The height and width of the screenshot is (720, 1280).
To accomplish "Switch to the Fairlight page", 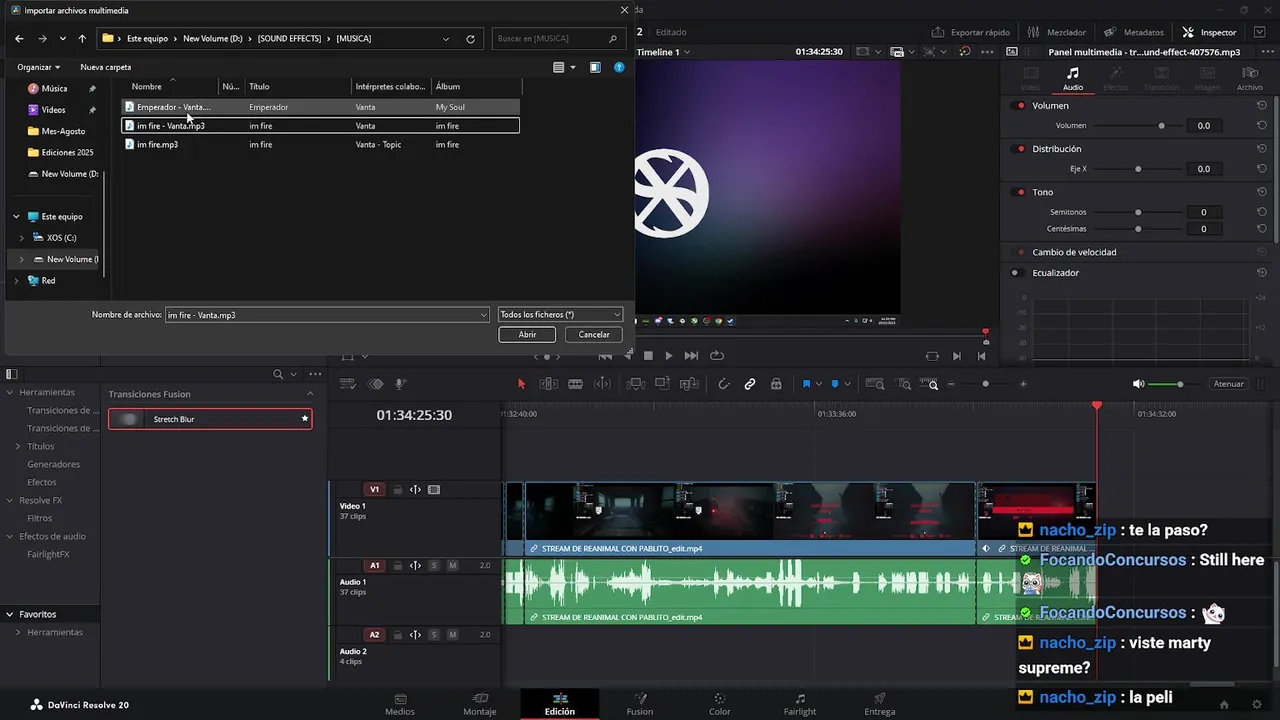I will click(x=800, y=704).
